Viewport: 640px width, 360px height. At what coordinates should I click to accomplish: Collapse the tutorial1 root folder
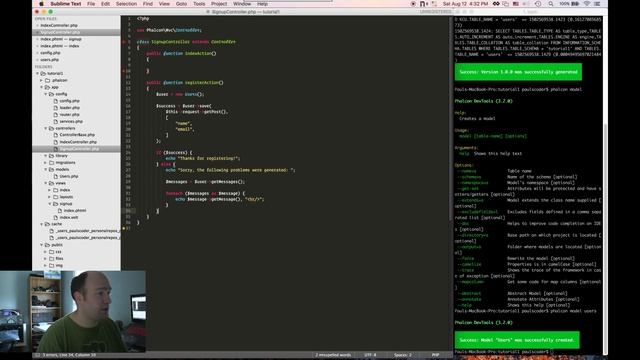pos(38,73)
